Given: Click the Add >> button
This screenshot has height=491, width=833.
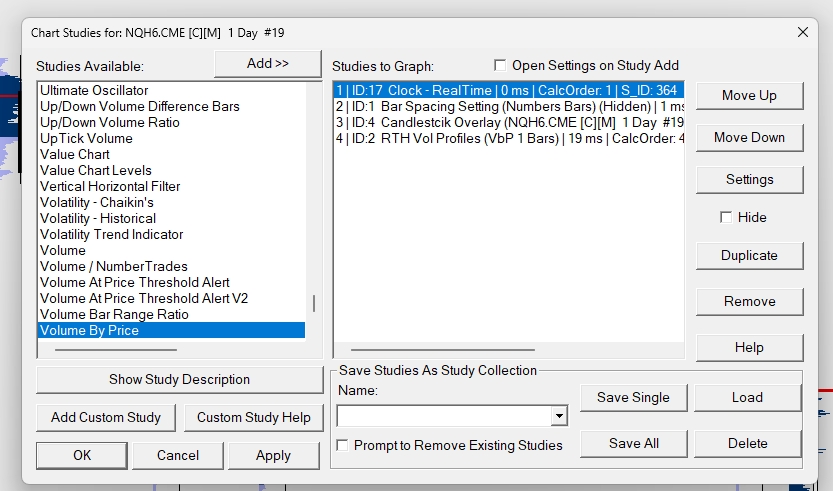Looking at the screenshot, I should click(x=267, y=63).
